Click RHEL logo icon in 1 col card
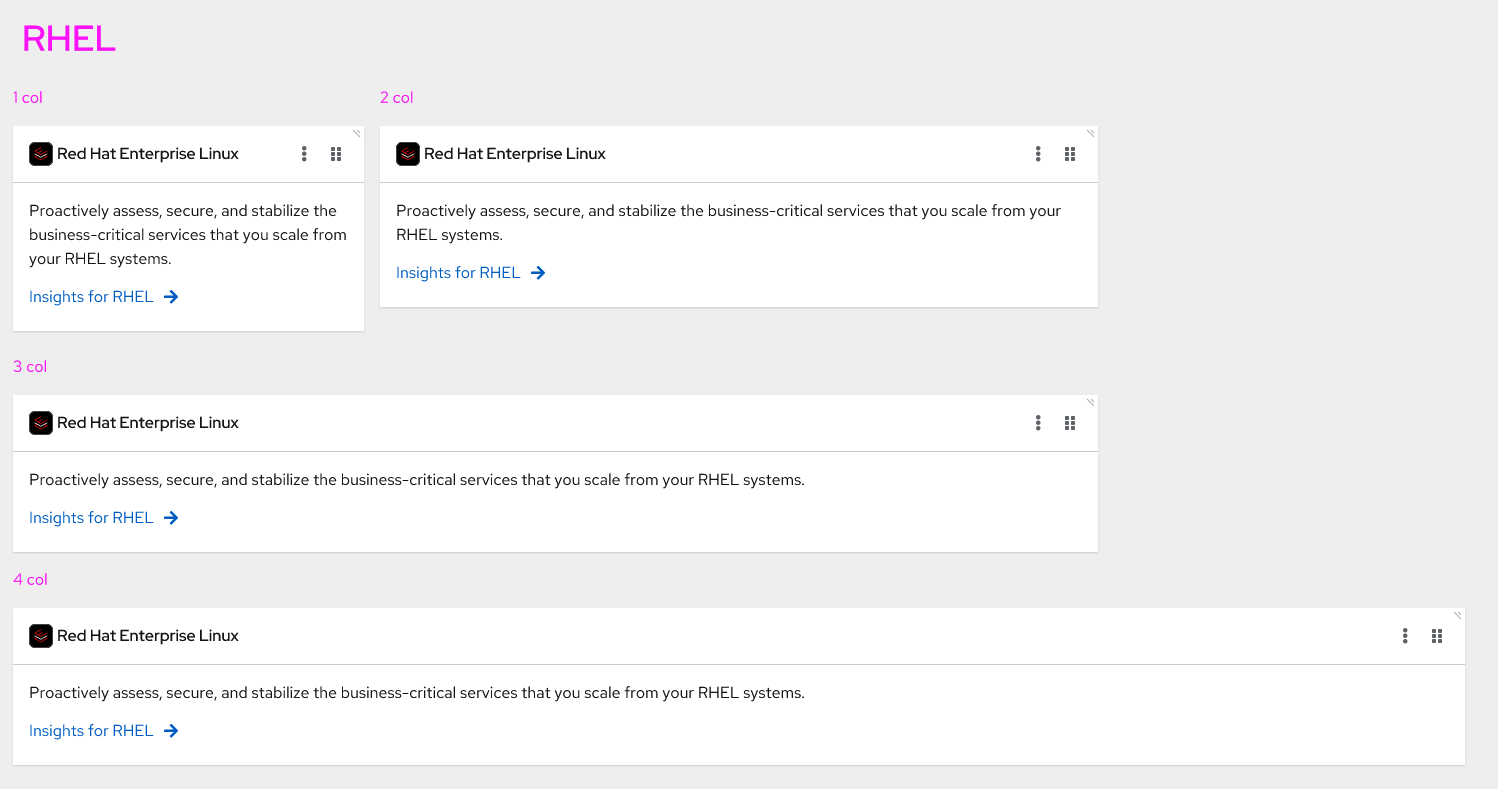This screenshot has width=1498, height=789. [41, 154]
